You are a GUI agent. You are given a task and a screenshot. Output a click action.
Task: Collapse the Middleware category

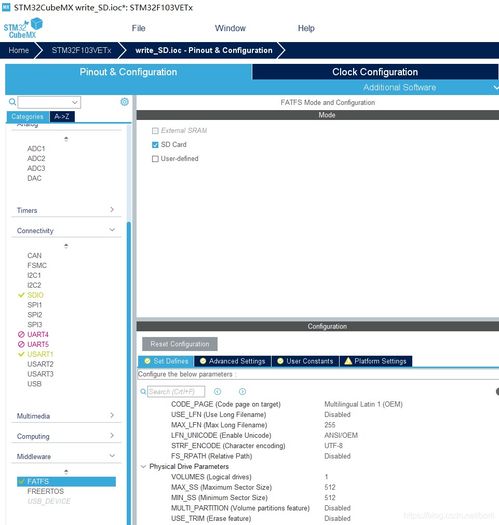112,456
